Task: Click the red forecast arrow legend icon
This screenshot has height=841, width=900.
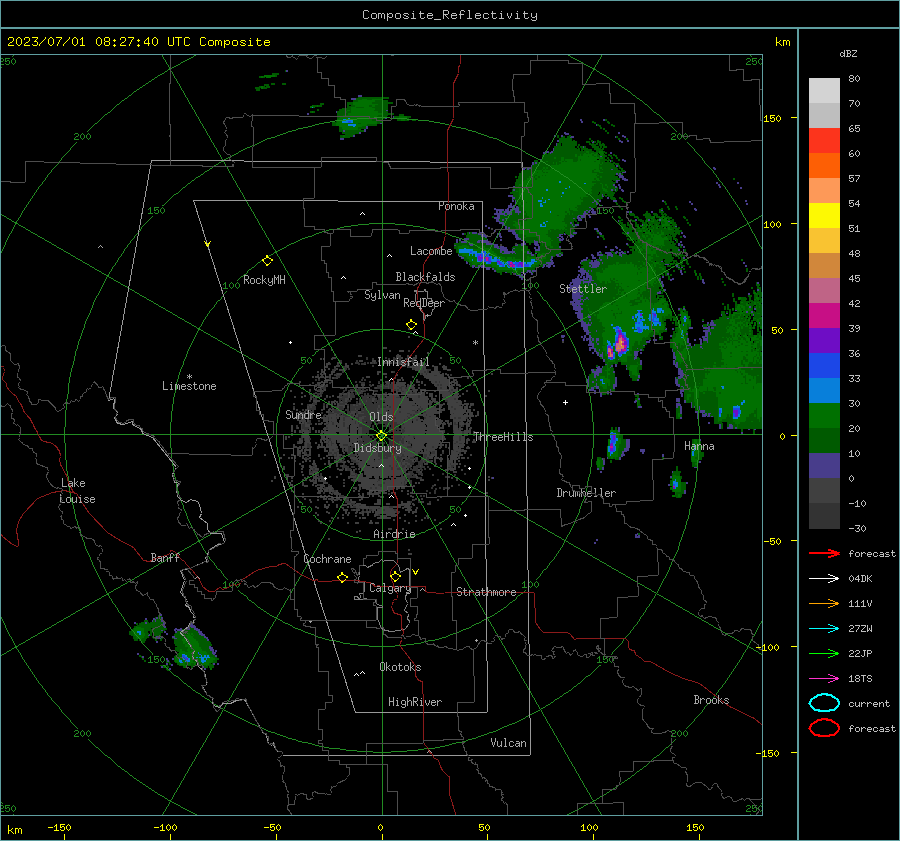Action: click(x=824, y=553)
